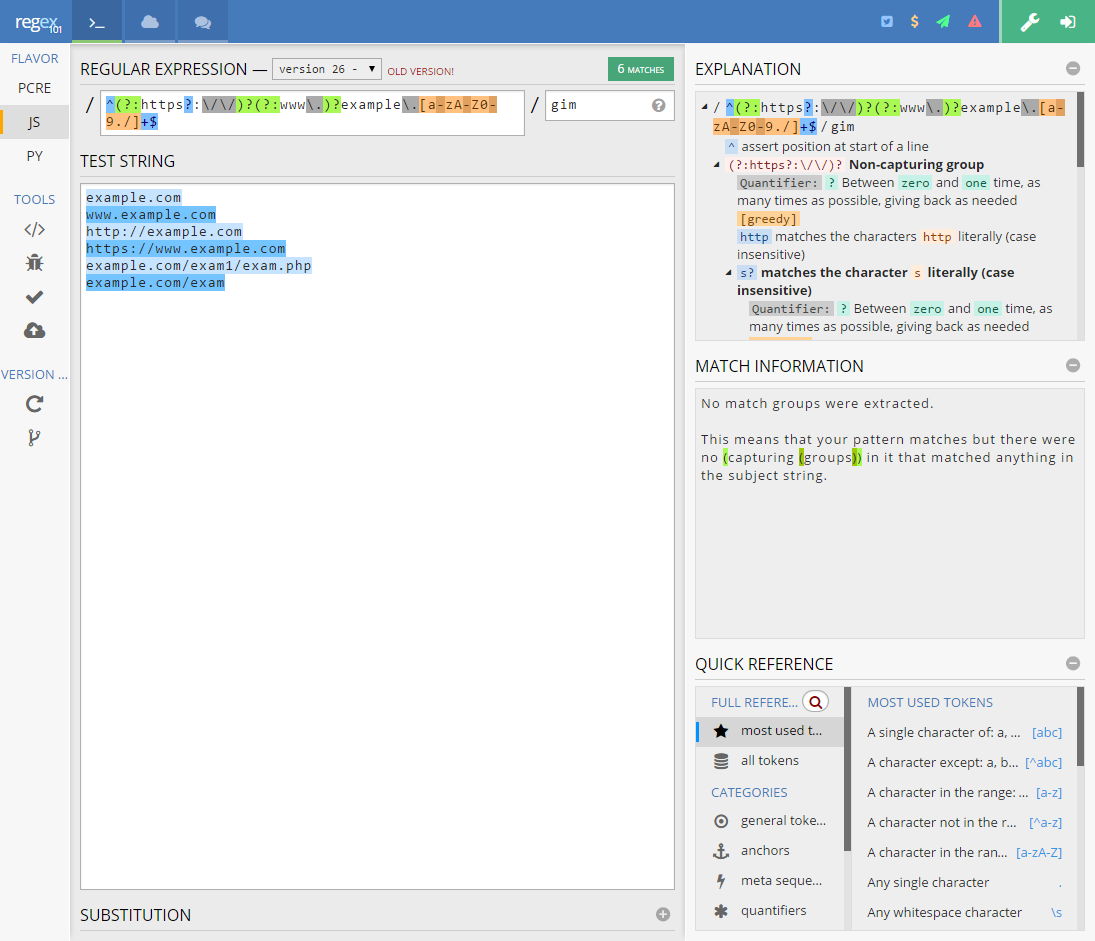Viewport: 1095px width, 941px height.
Task: Click the sign-in arrow icon
Action: pos(1068,22)
